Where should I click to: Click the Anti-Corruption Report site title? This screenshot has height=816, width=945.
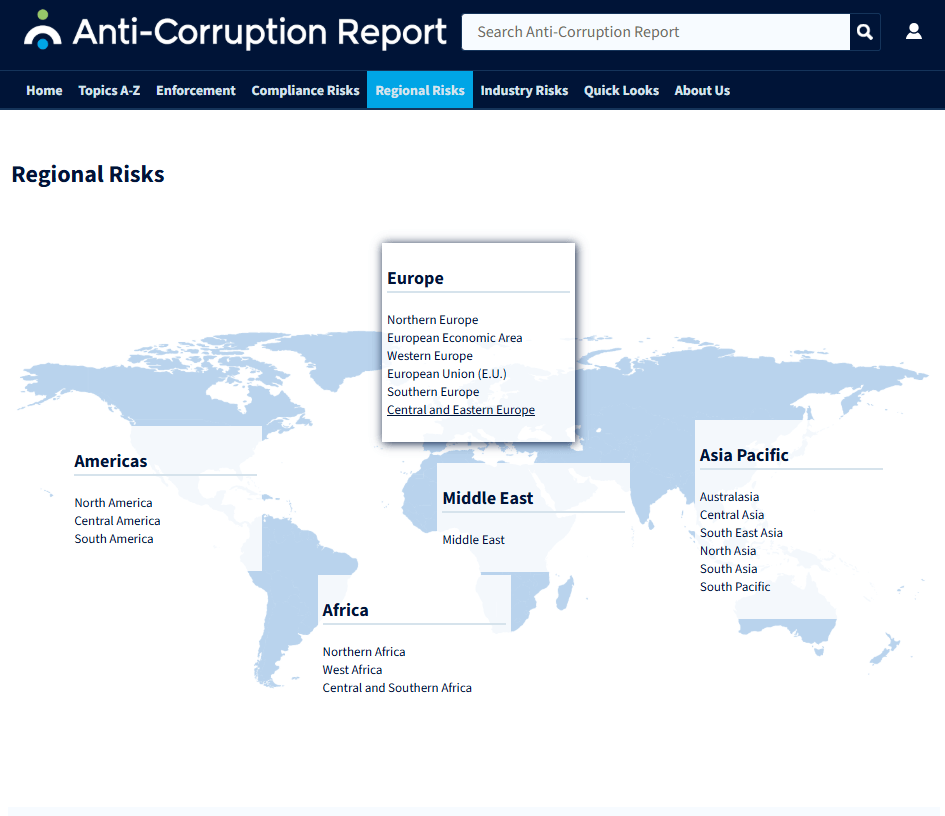click(x=260, y=32)
